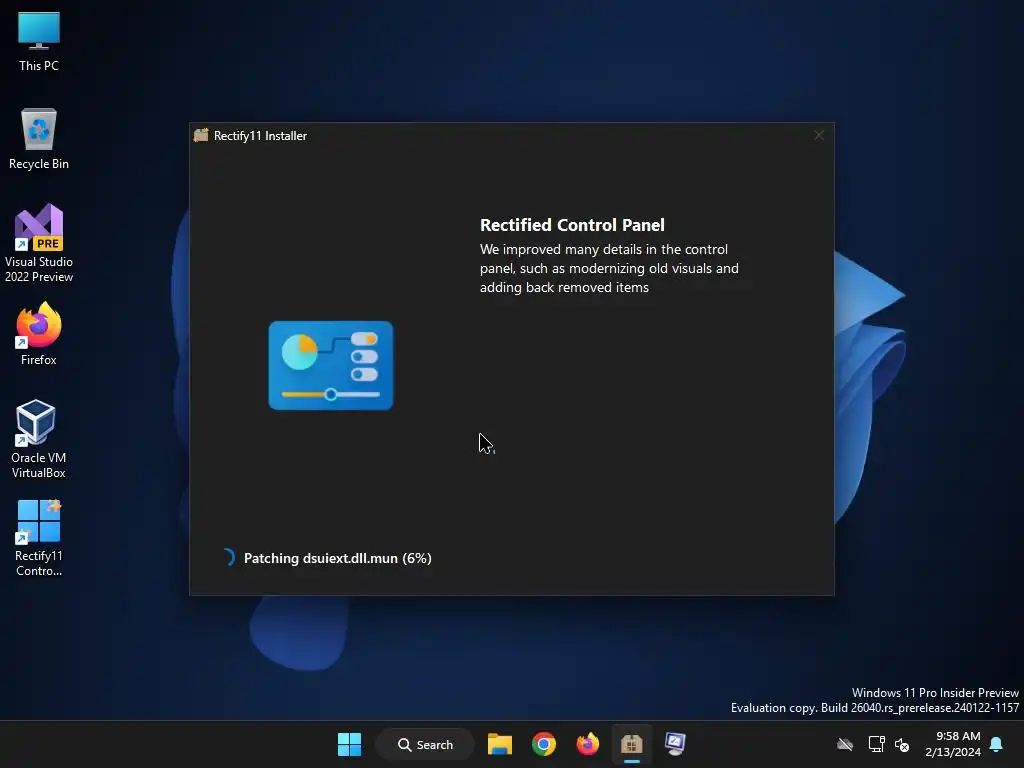Image resolution: width=1024 pixels, height=768 pixels.
Task: Click the Rectify11 Installer title bar icon
Action: click(x=201, y=135)
